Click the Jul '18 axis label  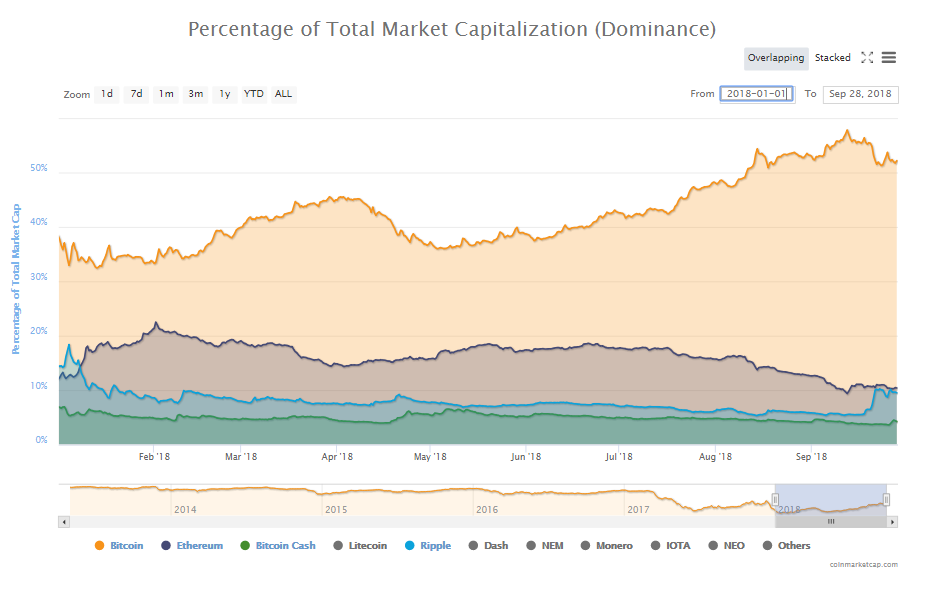(x=619, y=457)
